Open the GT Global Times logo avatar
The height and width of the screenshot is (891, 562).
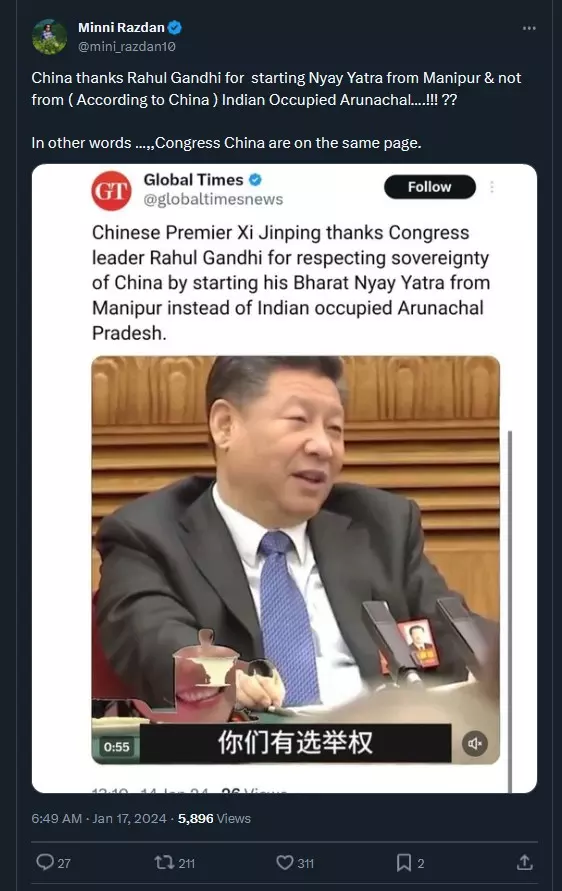click(111, 190)
